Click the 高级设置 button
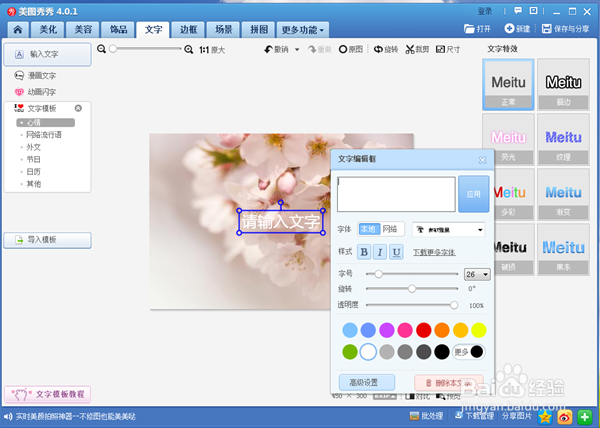Image resolution: width=600 pixels, height=428 pixels. pos(367,382)
